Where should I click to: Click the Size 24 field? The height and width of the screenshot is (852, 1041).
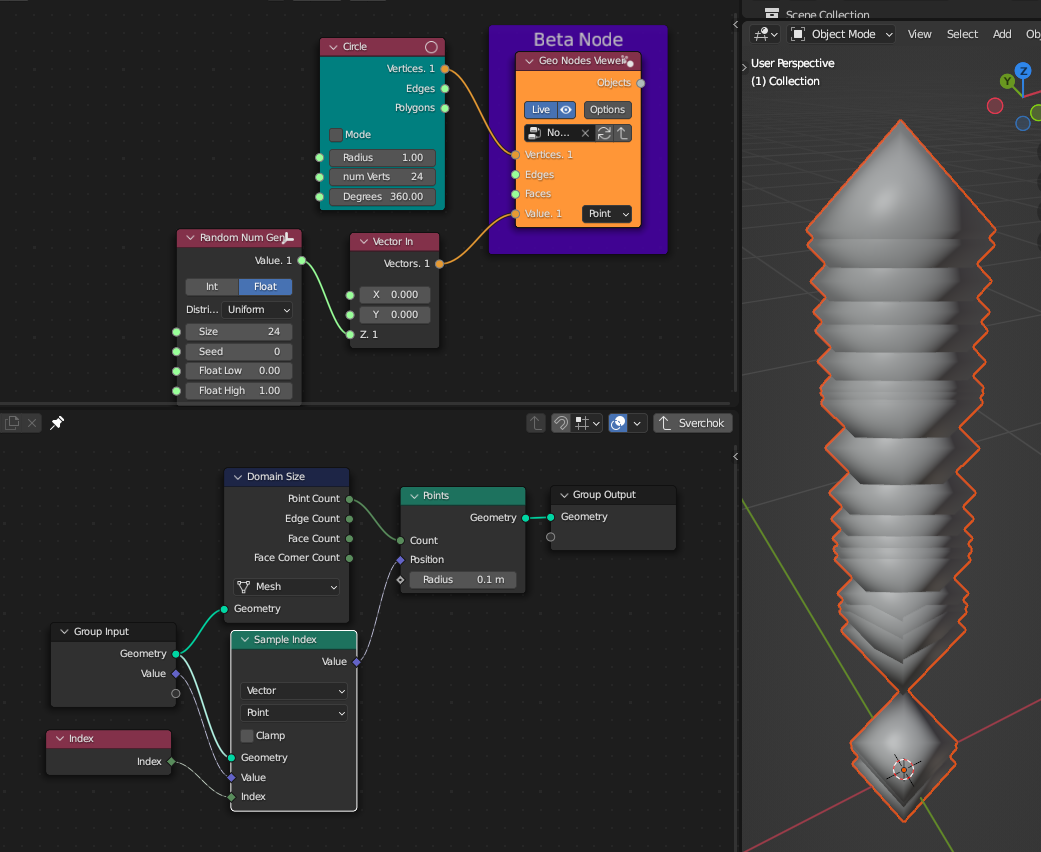pyautogui.click(x=239, y=331)
